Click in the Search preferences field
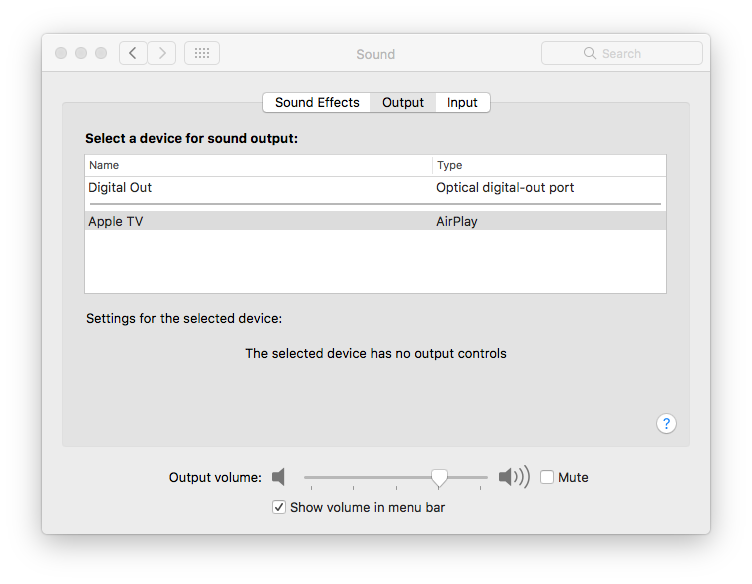Image resolution: width=752 pixels, height=584 pixels. pyautogui.click(x=622, y=53)
